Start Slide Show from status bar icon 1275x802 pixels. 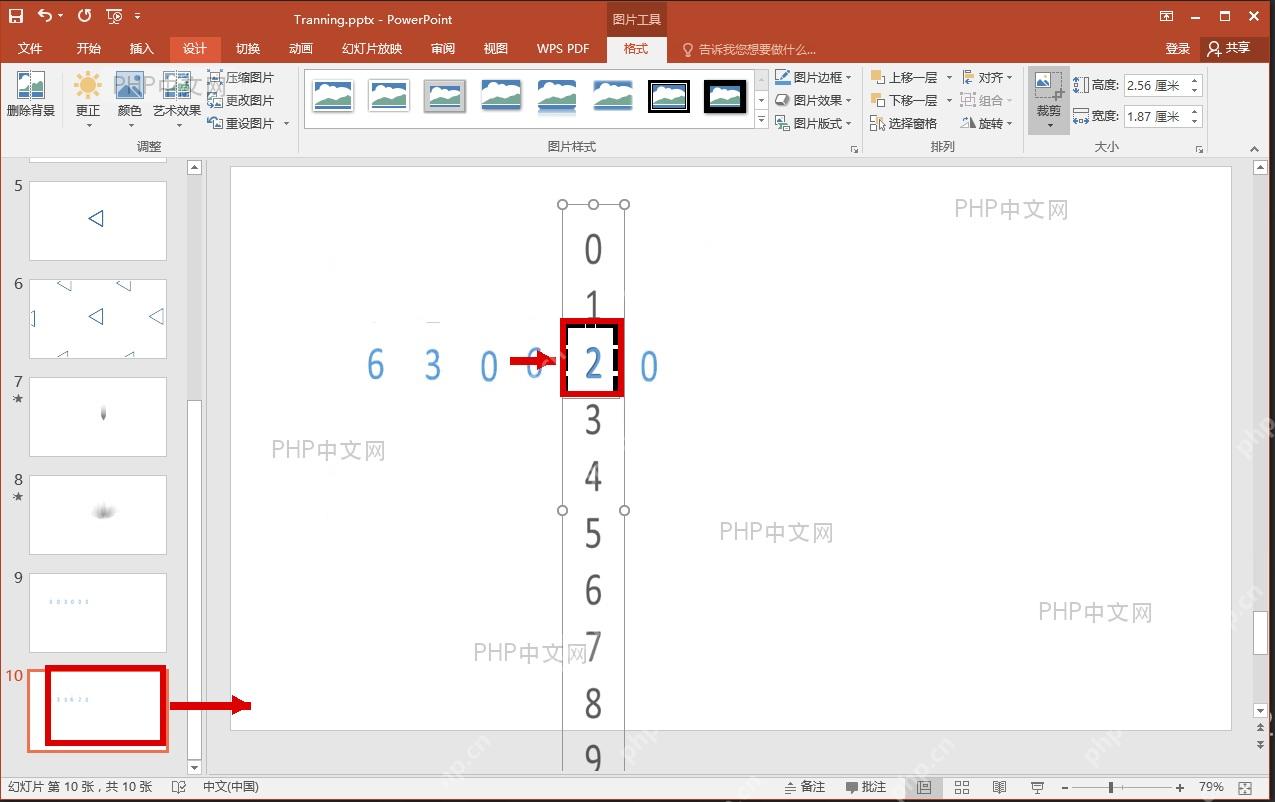point(1037,788)
